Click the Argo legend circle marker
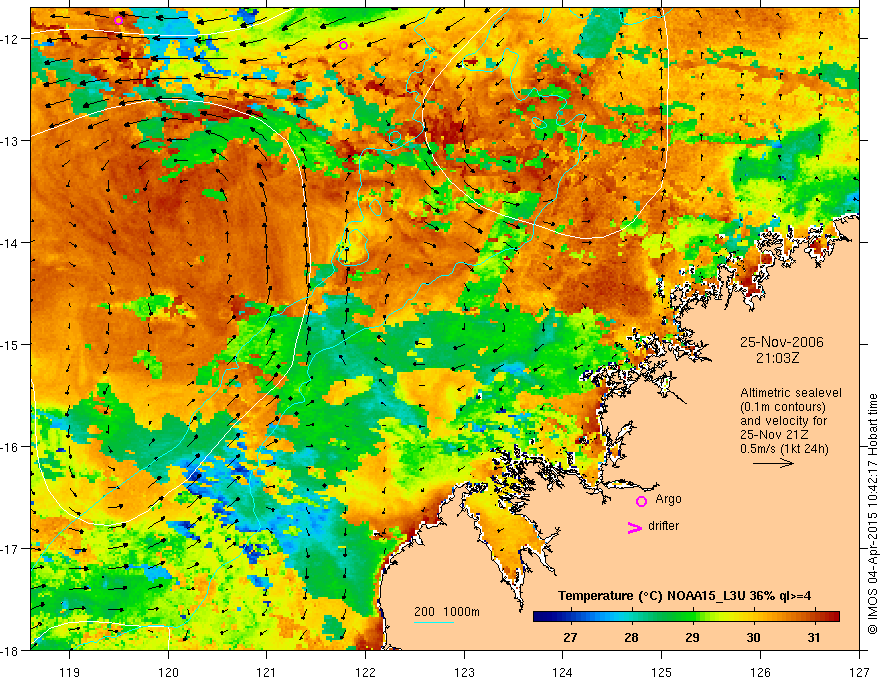Image resolution: width=880 pixels, height=680 pixels. tap(641, 501)
